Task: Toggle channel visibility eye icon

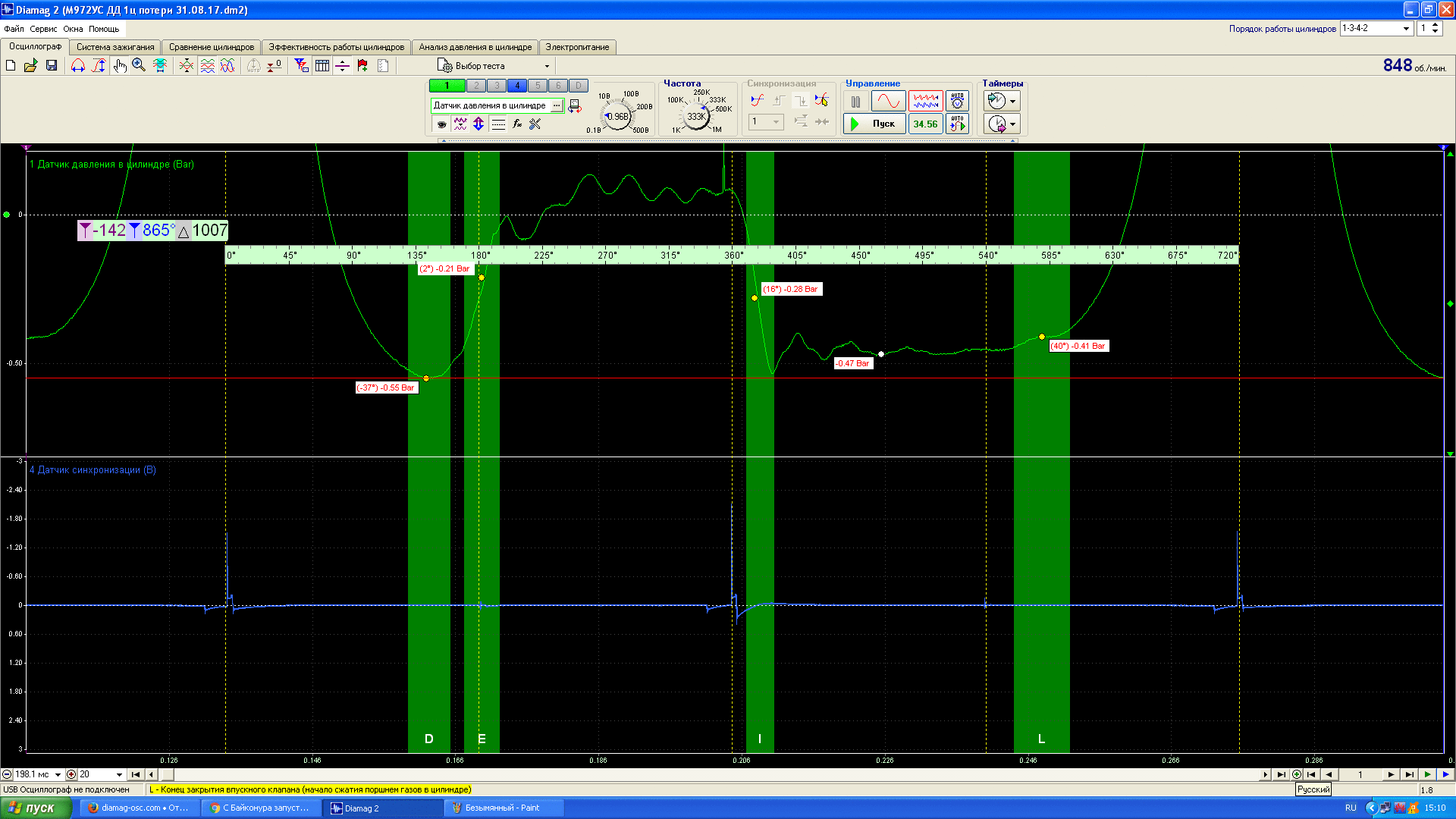Action: (441, 124)
